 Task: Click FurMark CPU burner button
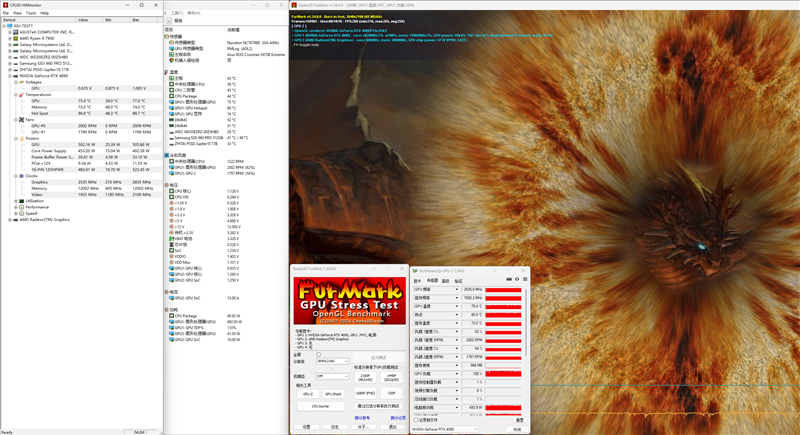point(320,406)
